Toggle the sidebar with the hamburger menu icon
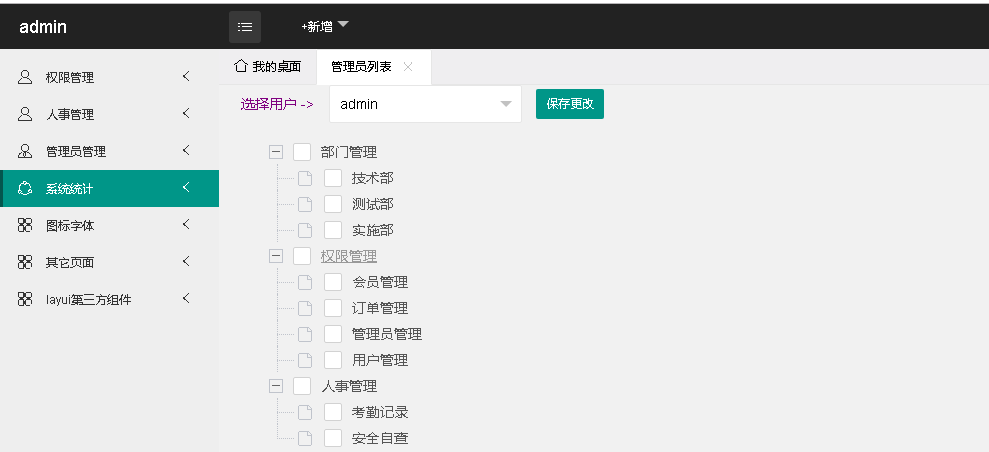The width and height of the screenshot is (989, 452). point(245,27)
